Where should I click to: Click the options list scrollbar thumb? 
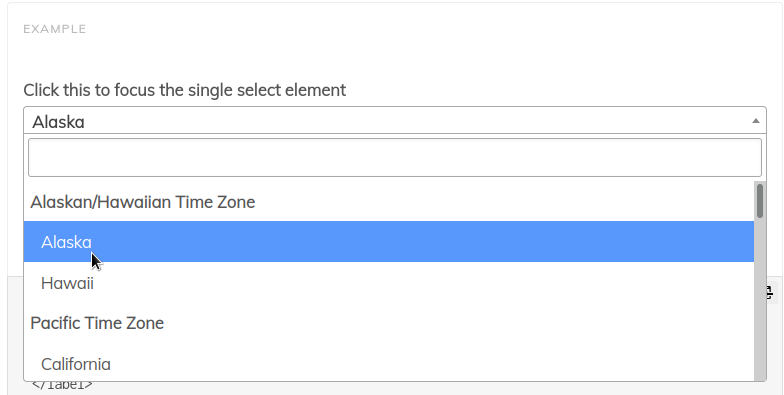click(x=760, y=200)
